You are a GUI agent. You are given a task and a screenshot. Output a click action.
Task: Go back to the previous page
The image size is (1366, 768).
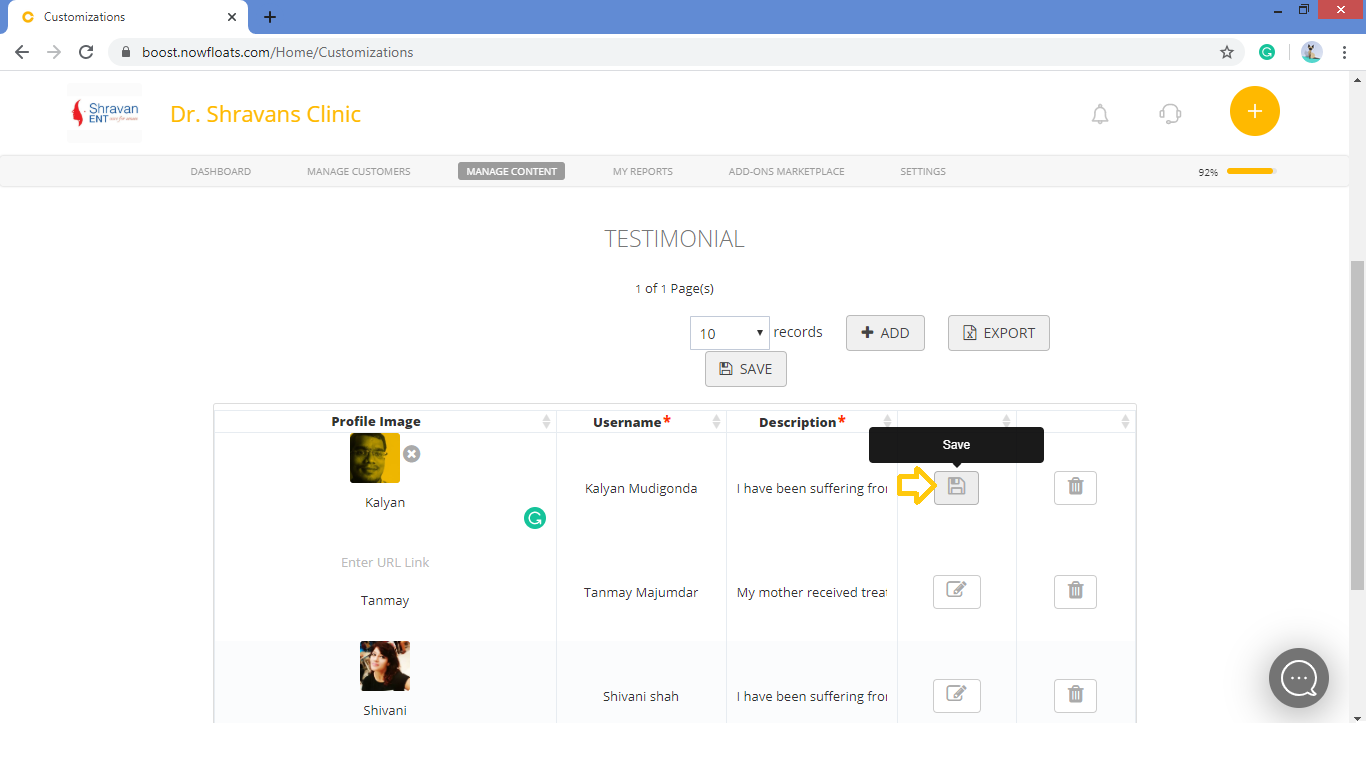[22, 52]
